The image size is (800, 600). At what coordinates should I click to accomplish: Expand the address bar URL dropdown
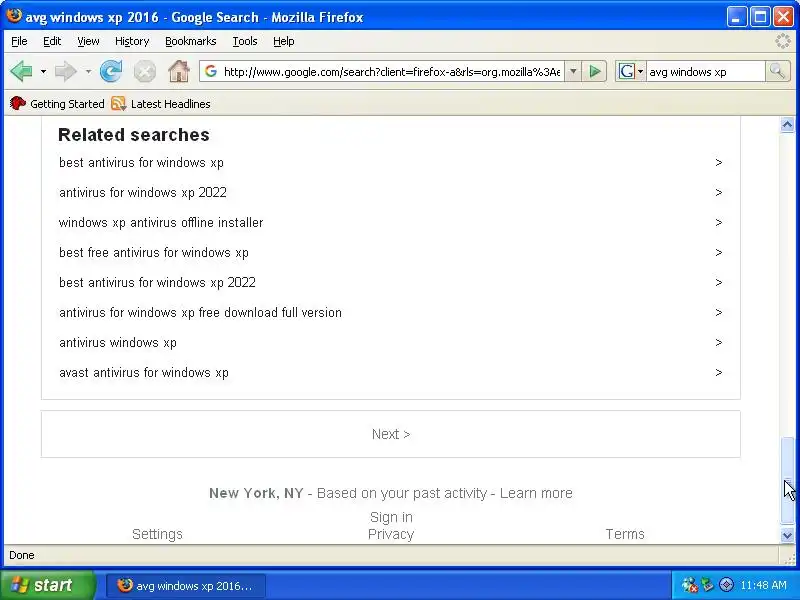[573, 71]
